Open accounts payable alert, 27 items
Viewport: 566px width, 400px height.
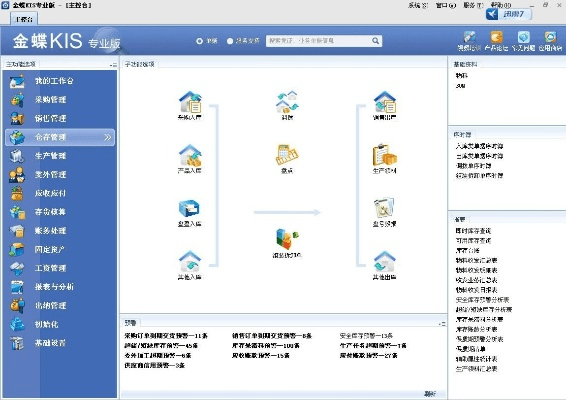pos(368,356)
